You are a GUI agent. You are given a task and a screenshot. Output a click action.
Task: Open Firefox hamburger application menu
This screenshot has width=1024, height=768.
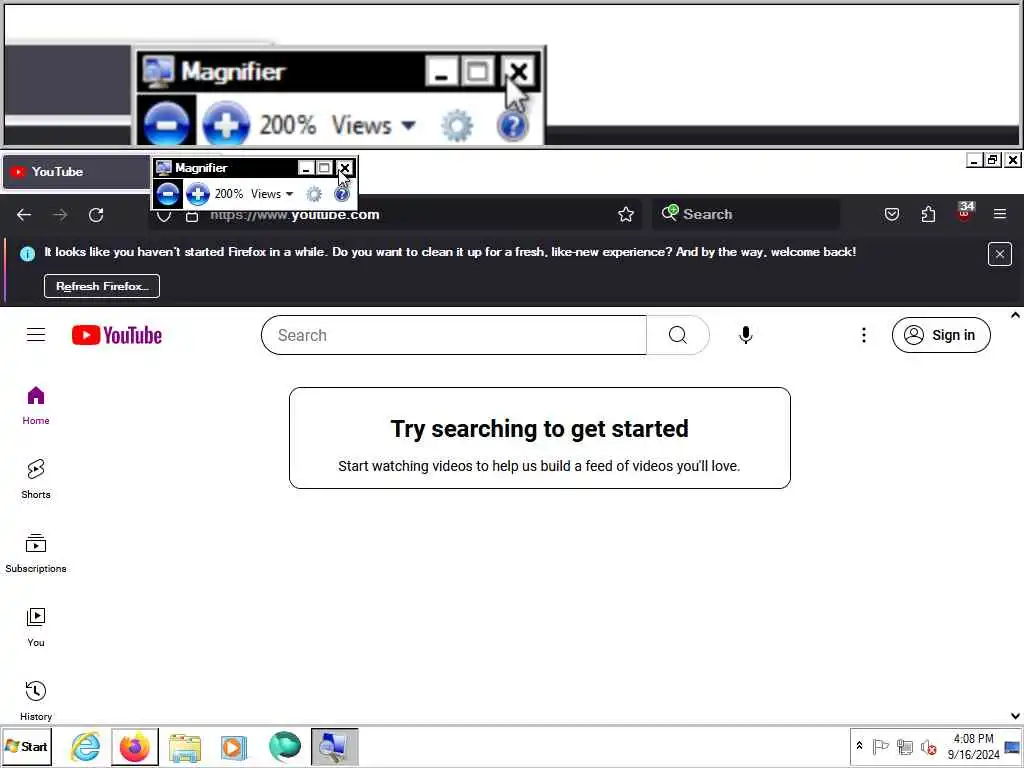tap(1000, 214)
